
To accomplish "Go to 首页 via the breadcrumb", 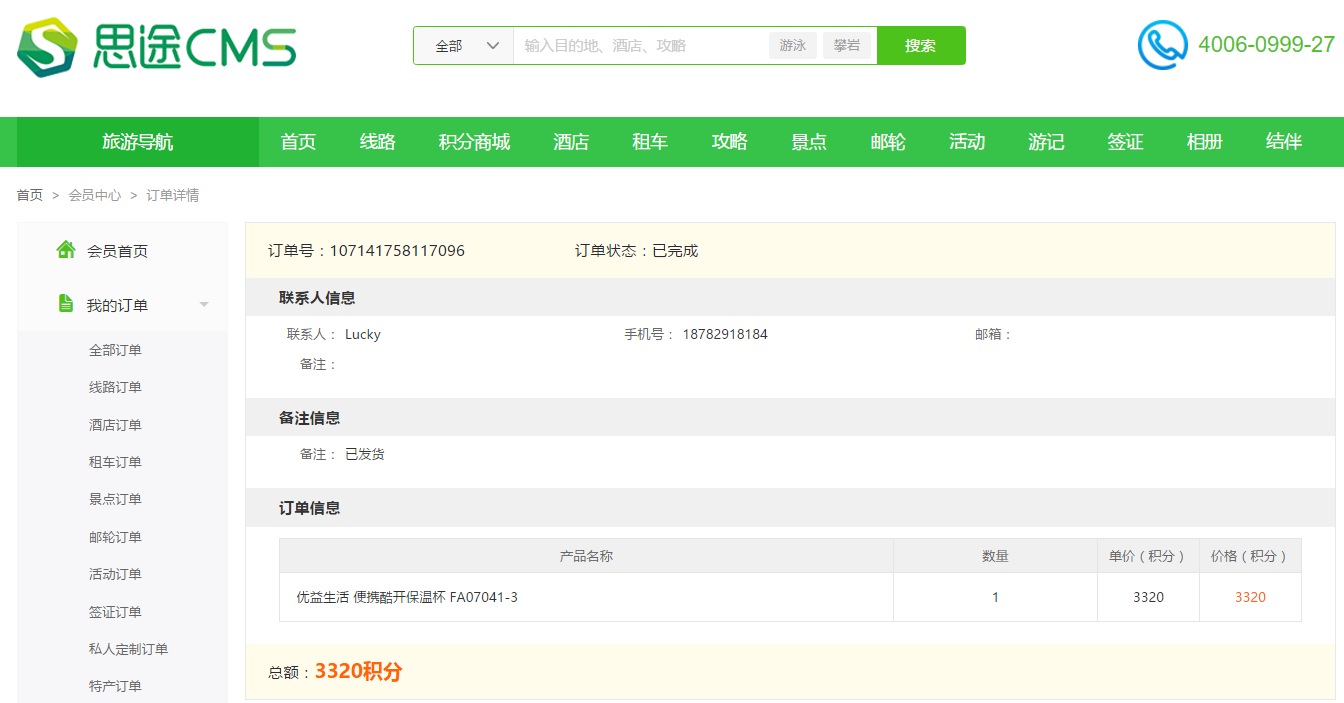I will (x=29, y=195).
